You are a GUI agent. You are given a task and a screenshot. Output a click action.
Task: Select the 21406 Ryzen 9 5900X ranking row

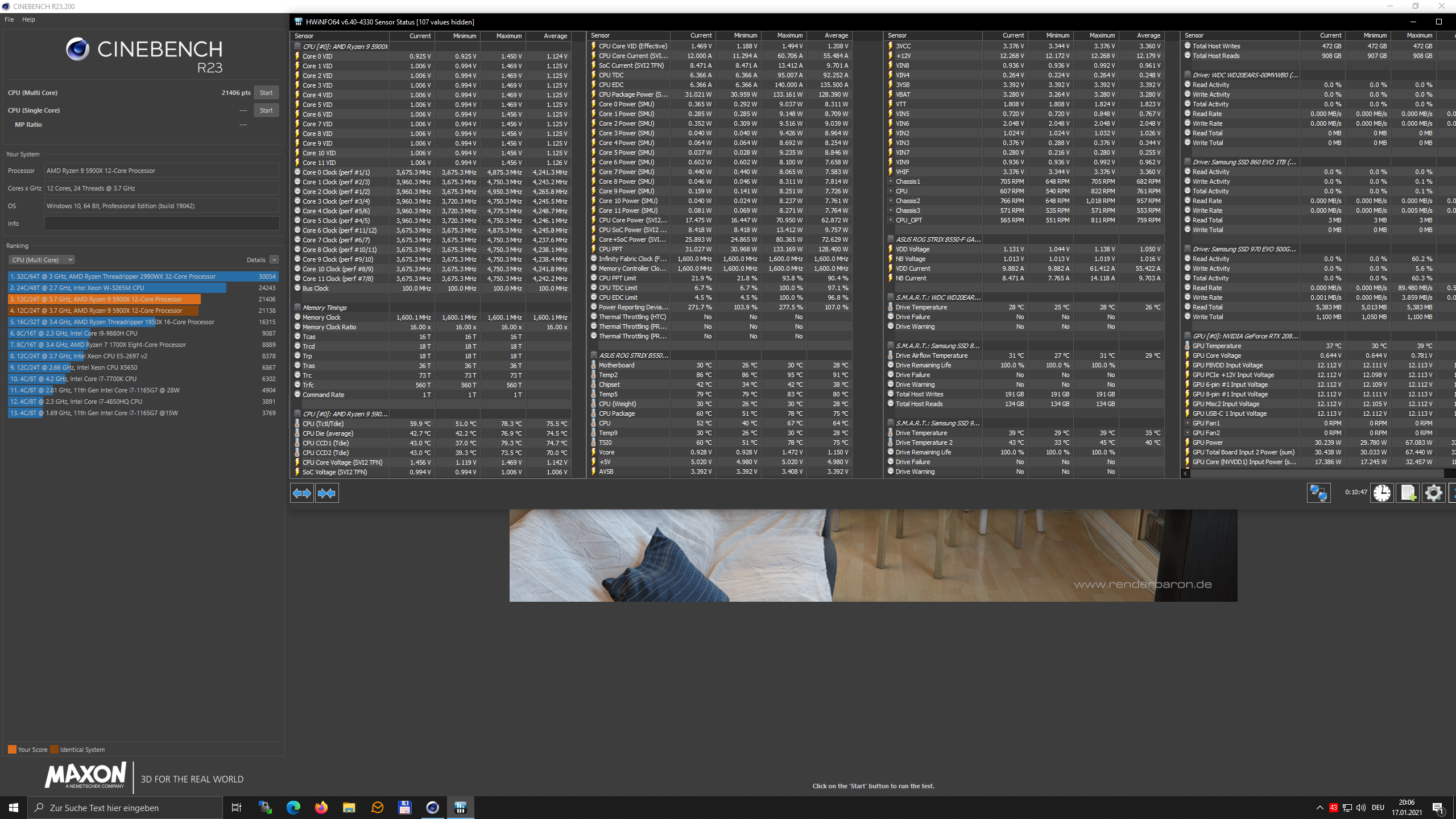(x=143, y=299)
